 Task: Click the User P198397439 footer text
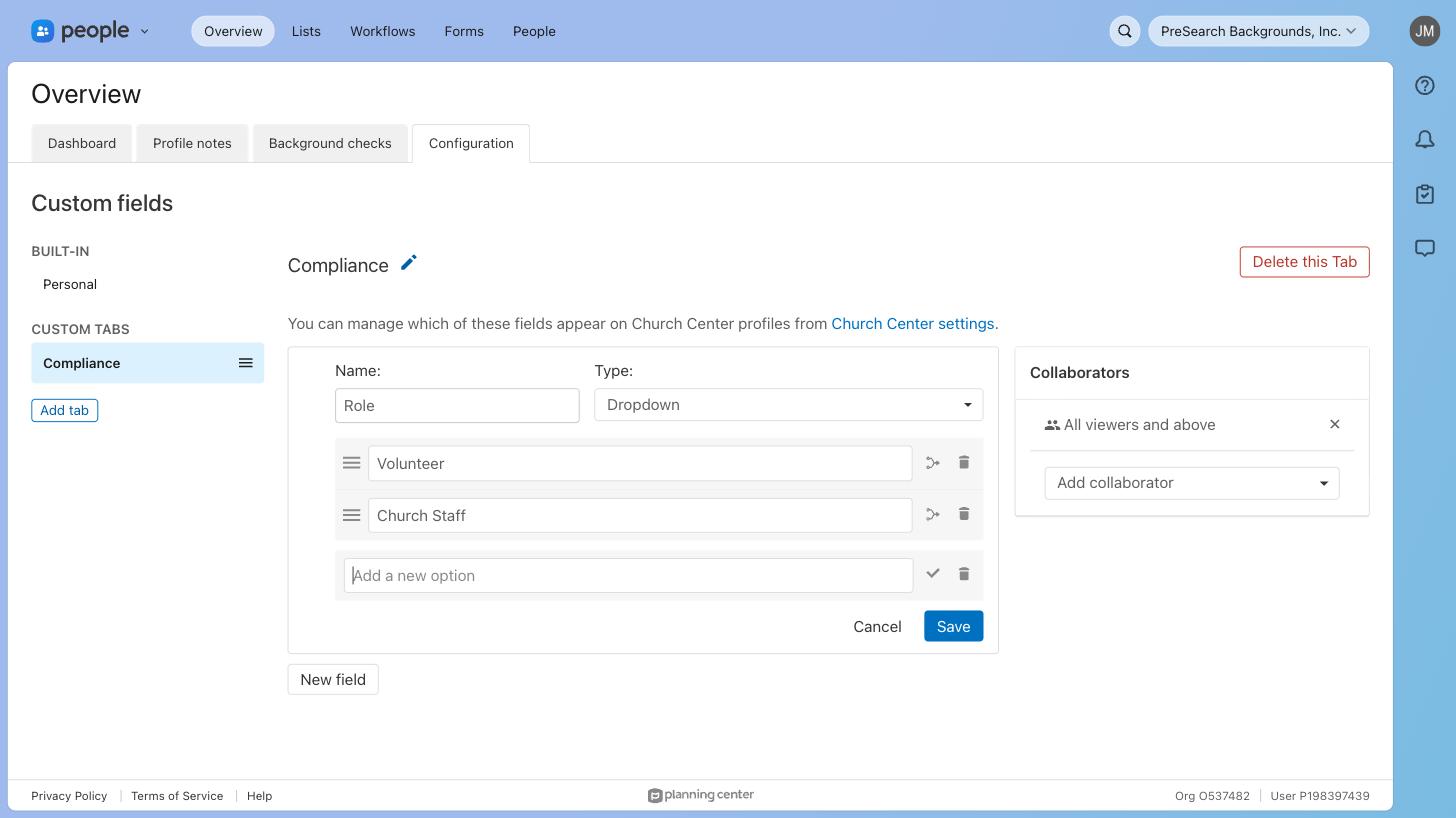pos(1320,796)
